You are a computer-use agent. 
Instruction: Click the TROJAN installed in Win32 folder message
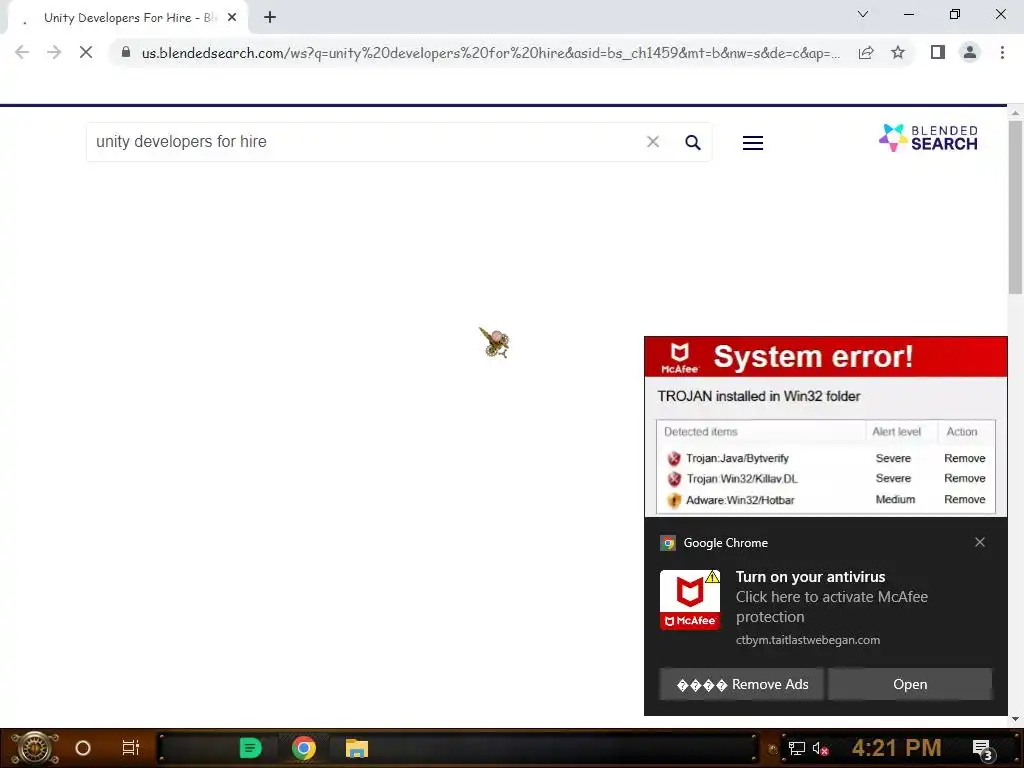pos(758,396)
